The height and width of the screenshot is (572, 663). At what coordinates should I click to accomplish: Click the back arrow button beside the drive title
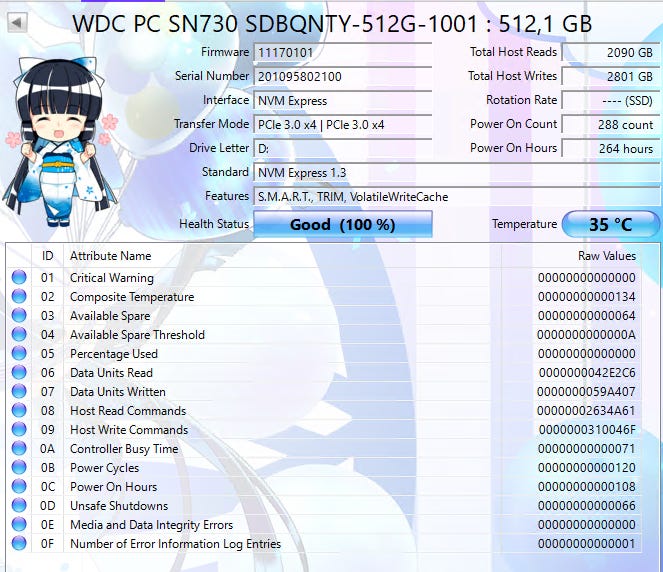17,22
